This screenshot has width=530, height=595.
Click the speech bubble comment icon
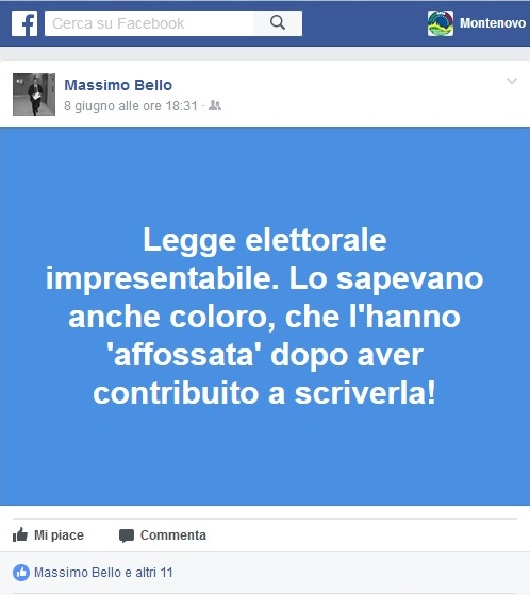pos(126,536)
